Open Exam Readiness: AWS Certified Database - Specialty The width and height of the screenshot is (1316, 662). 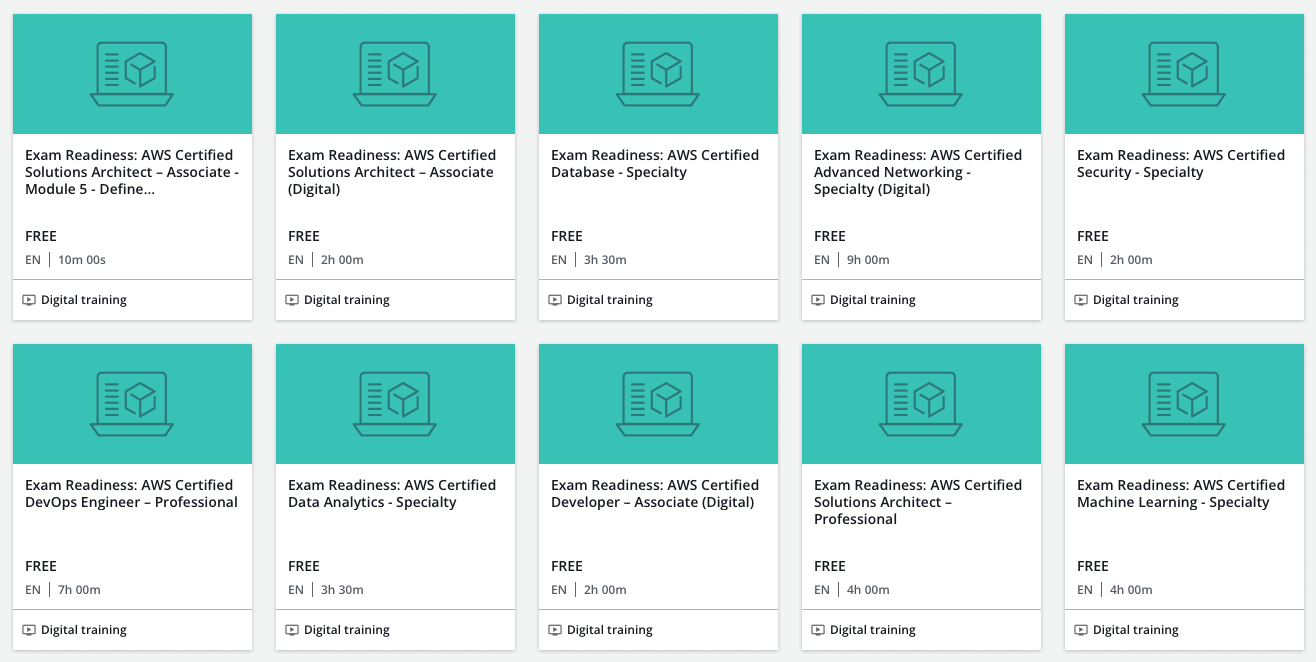[x=655, y=164]
